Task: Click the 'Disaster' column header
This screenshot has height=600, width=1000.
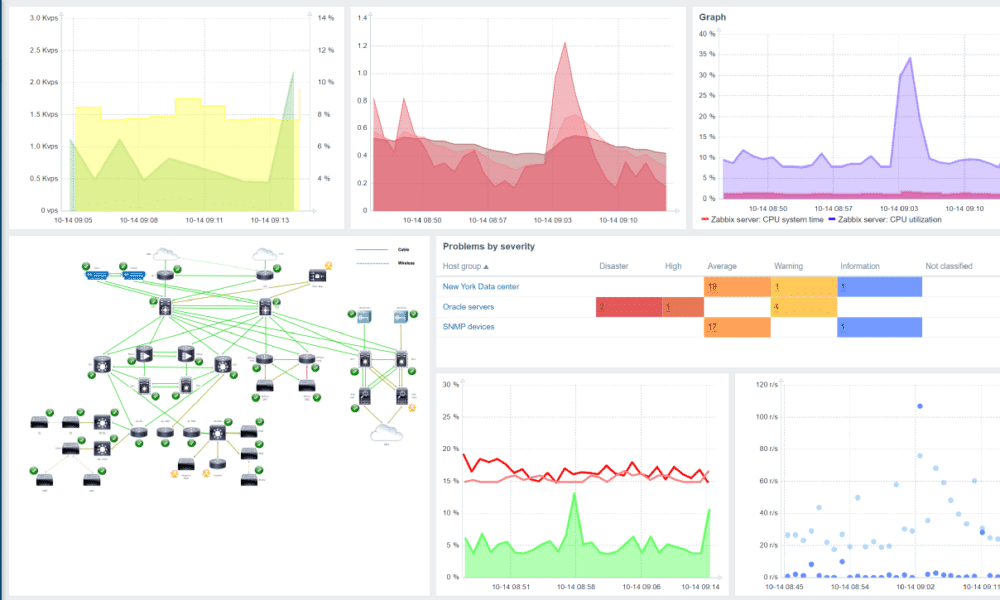Action: tap(614, 266)
